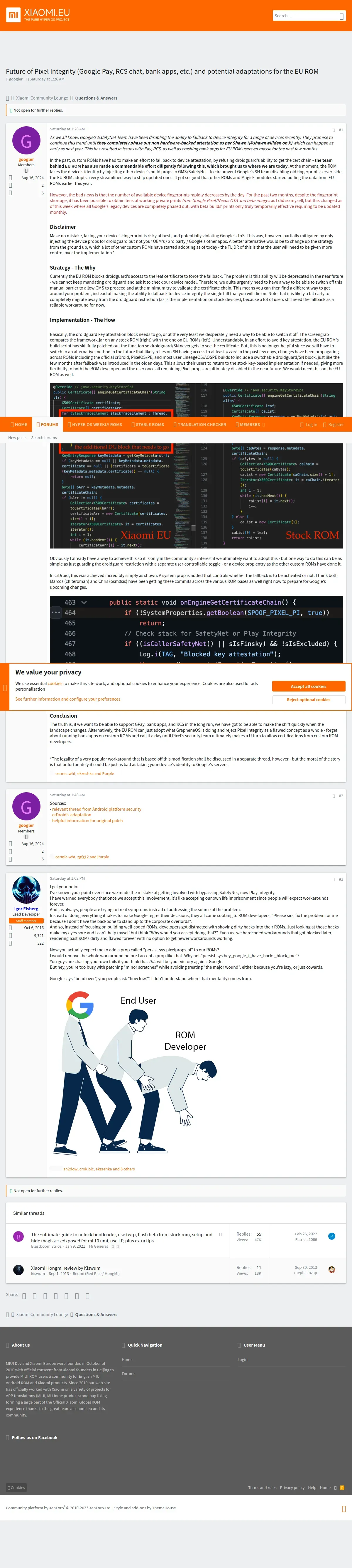Open the HOME navigation tab
Screen dimensions: 352x1568
[x=19, y=424]
